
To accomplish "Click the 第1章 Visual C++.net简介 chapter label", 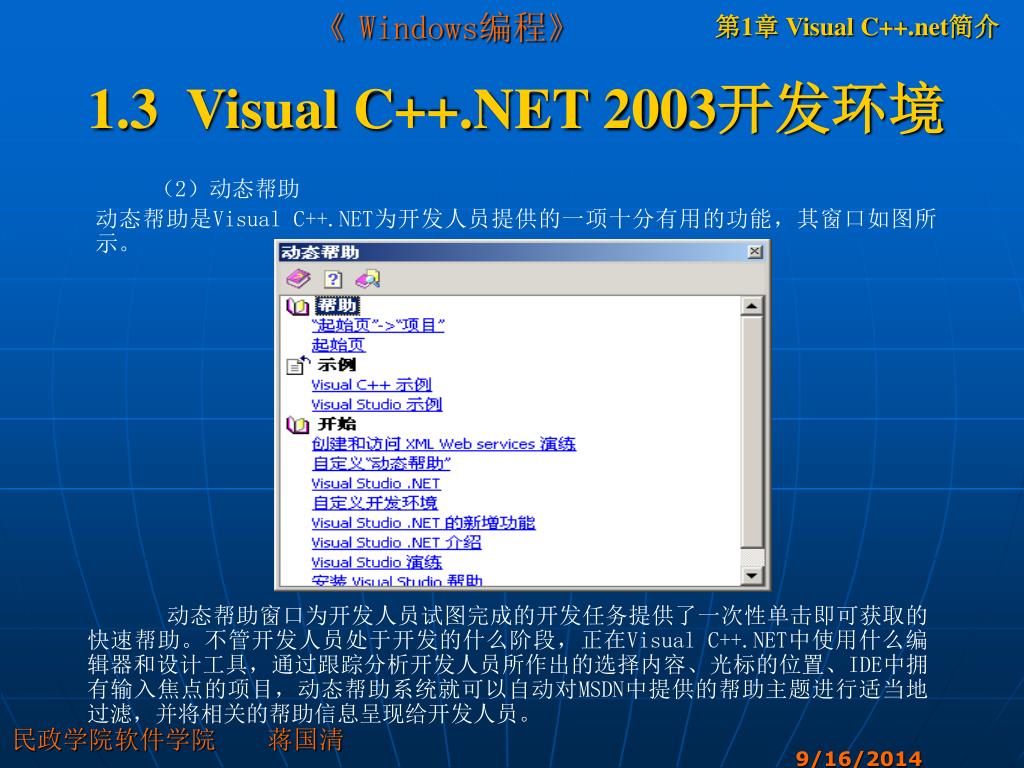I will click(857, 27).
